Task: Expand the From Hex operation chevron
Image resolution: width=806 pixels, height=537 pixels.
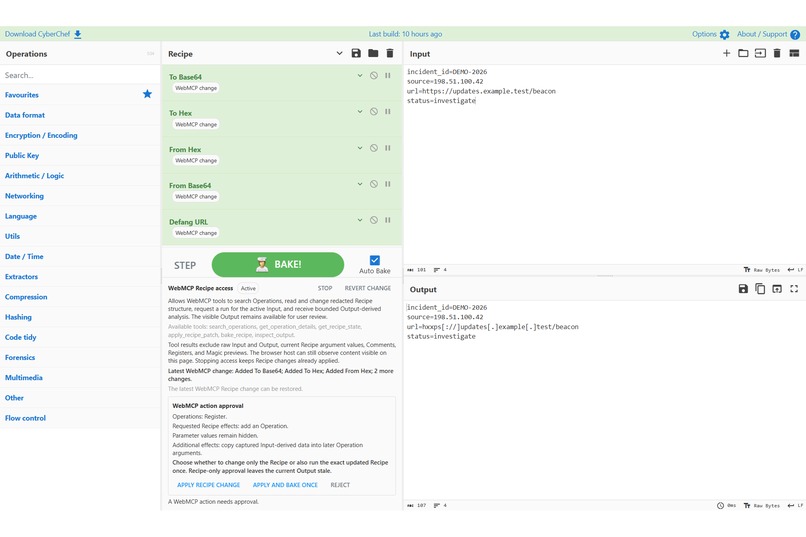Action: [360, 148]
